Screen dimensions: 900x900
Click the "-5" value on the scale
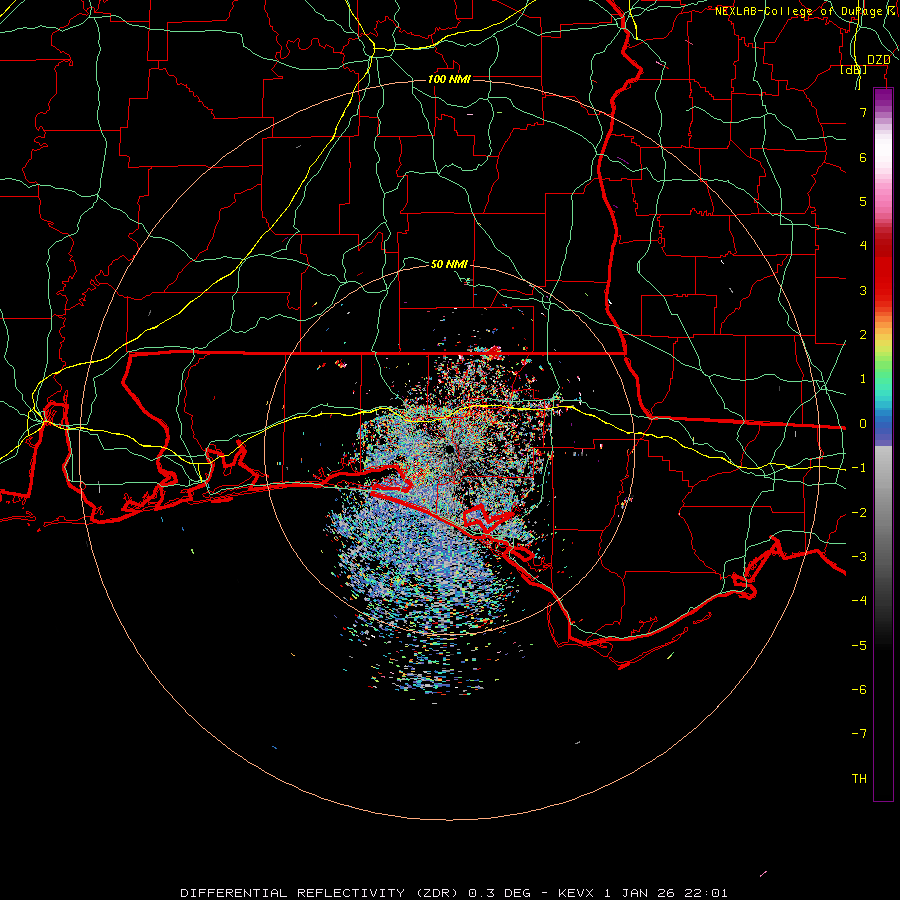pos(859,646)
